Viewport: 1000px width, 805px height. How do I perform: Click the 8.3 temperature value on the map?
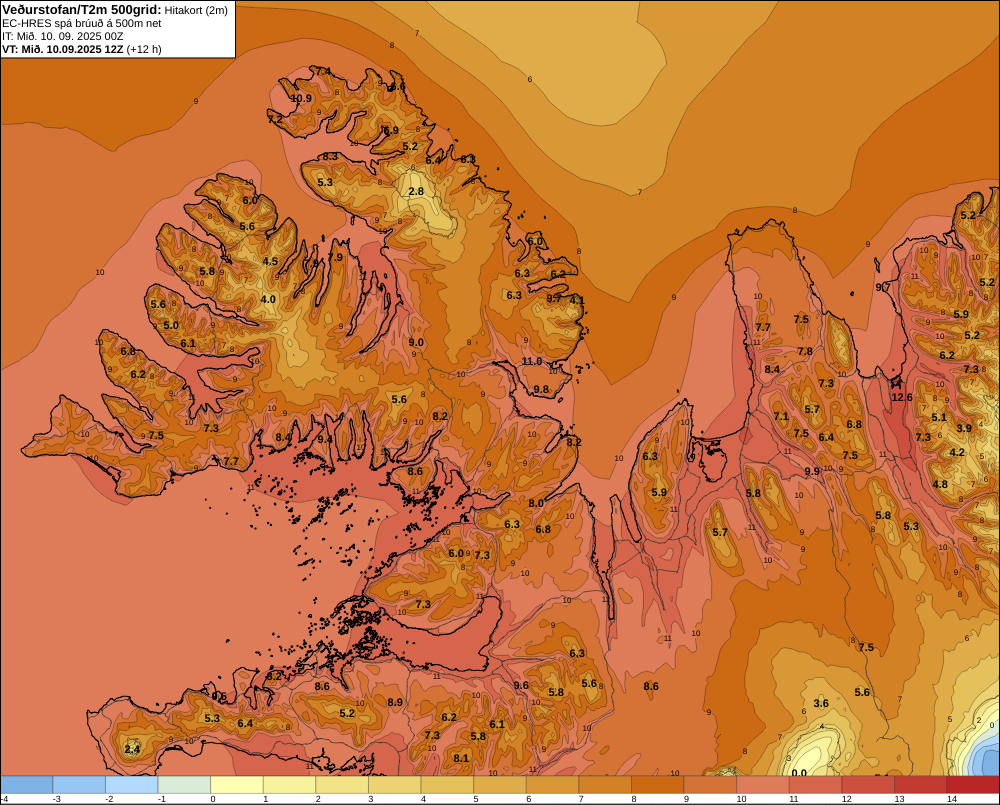pos(330,156)
